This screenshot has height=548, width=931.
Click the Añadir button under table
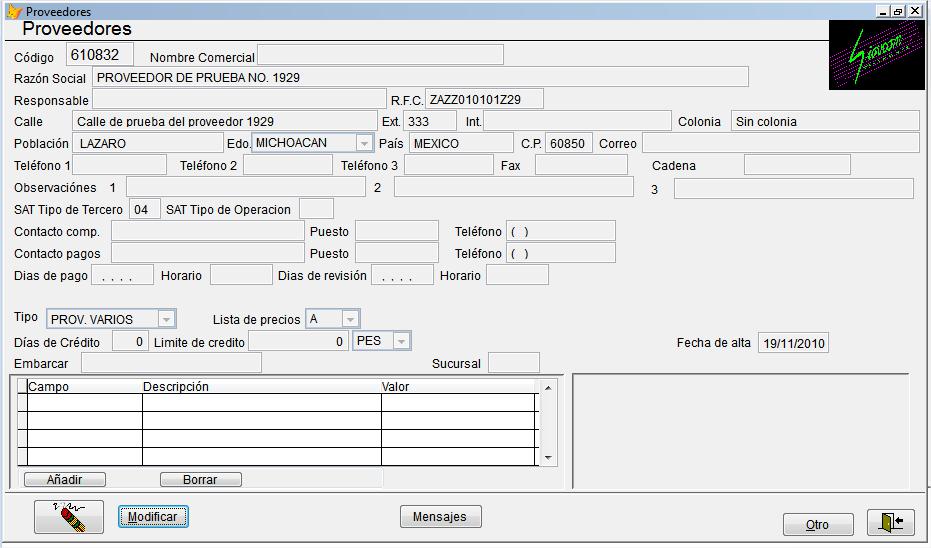pos(65,479)
